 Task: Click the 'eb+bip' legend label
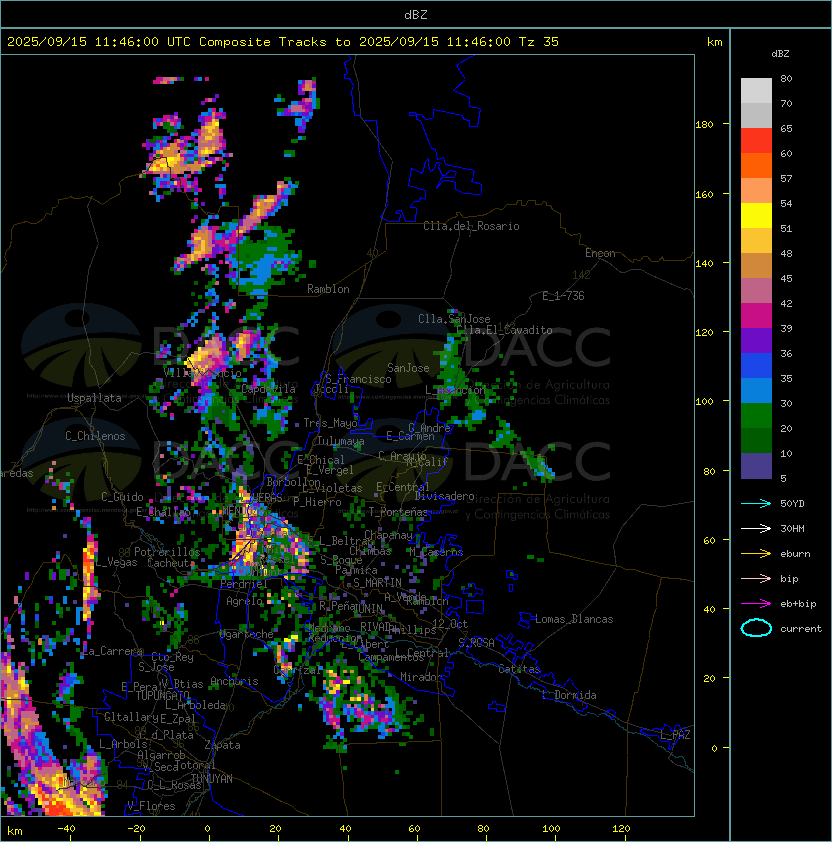798,604
